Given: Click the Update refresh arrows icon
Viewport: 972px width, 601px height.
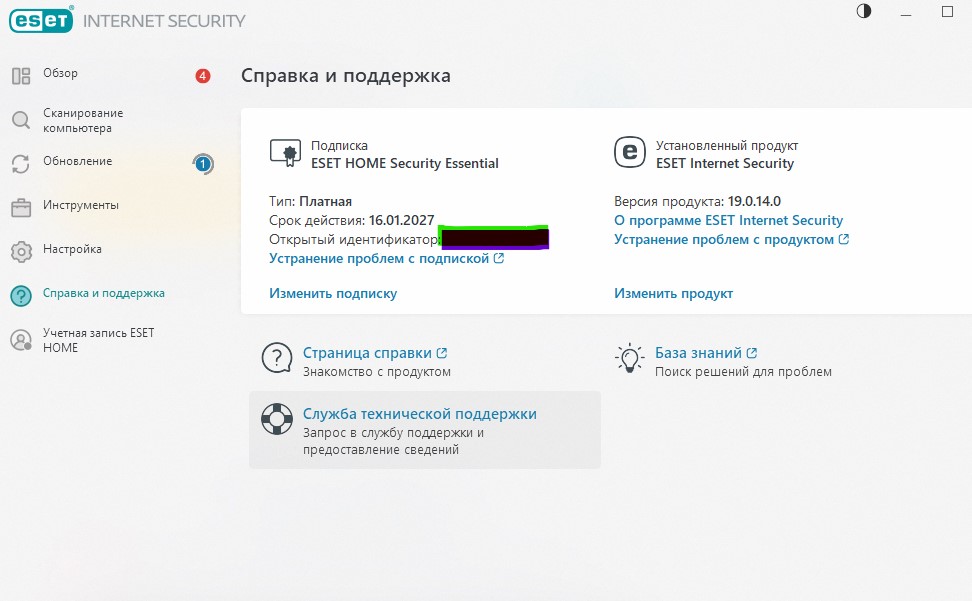Looking at the screenshot, I should click(x=21, y=164).
